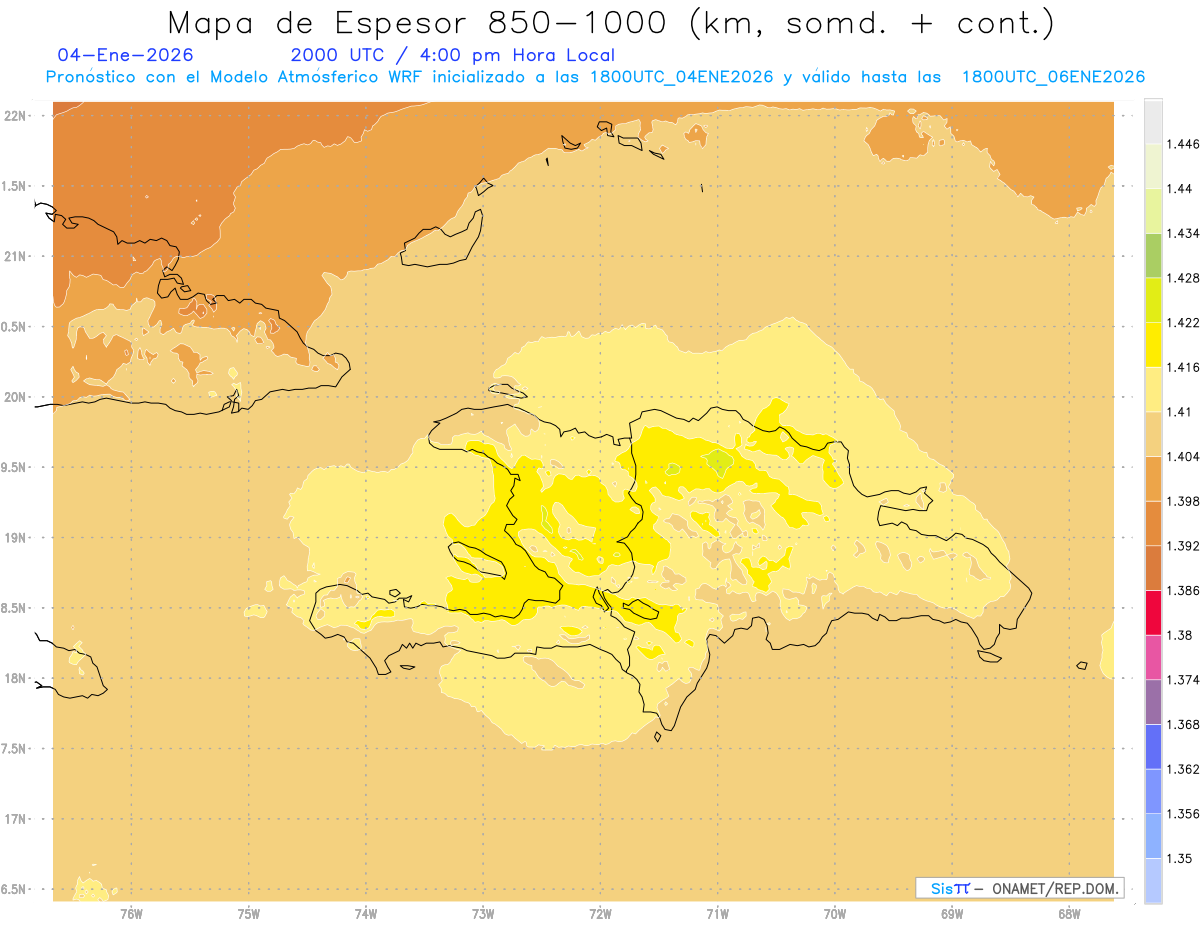Click the legend value 1.368
This screenshot has width=1200, height=927.
[1183, 724]
